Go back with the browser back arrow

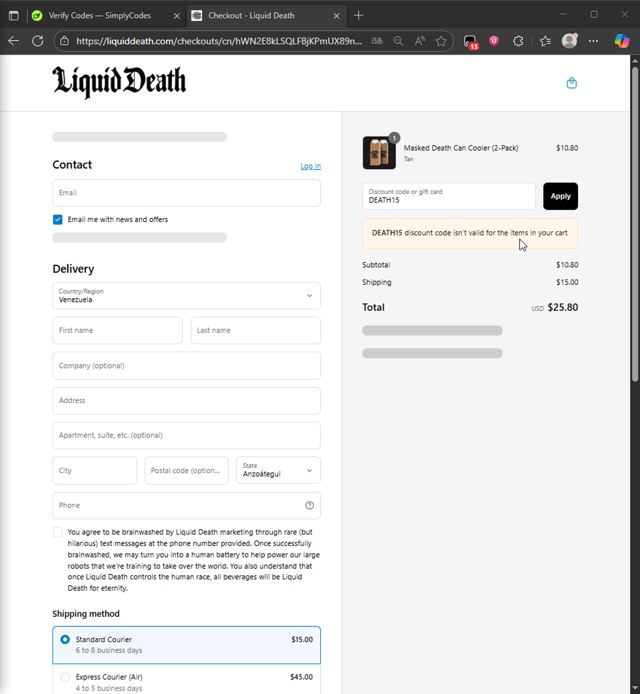(x=14, y=41)
